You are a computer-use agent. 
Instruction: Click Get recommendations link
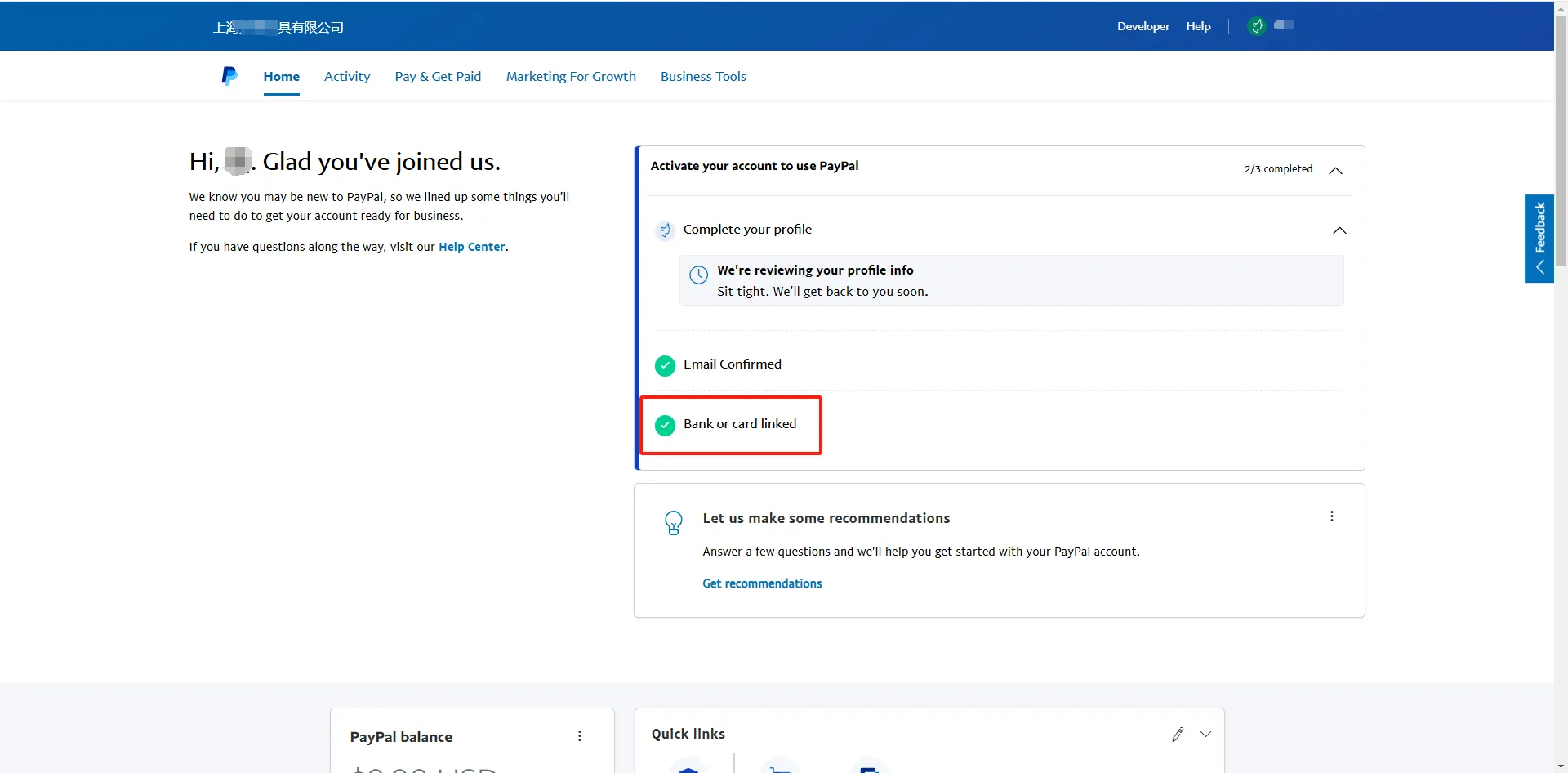pyautogui.click(x=762, y=583)
